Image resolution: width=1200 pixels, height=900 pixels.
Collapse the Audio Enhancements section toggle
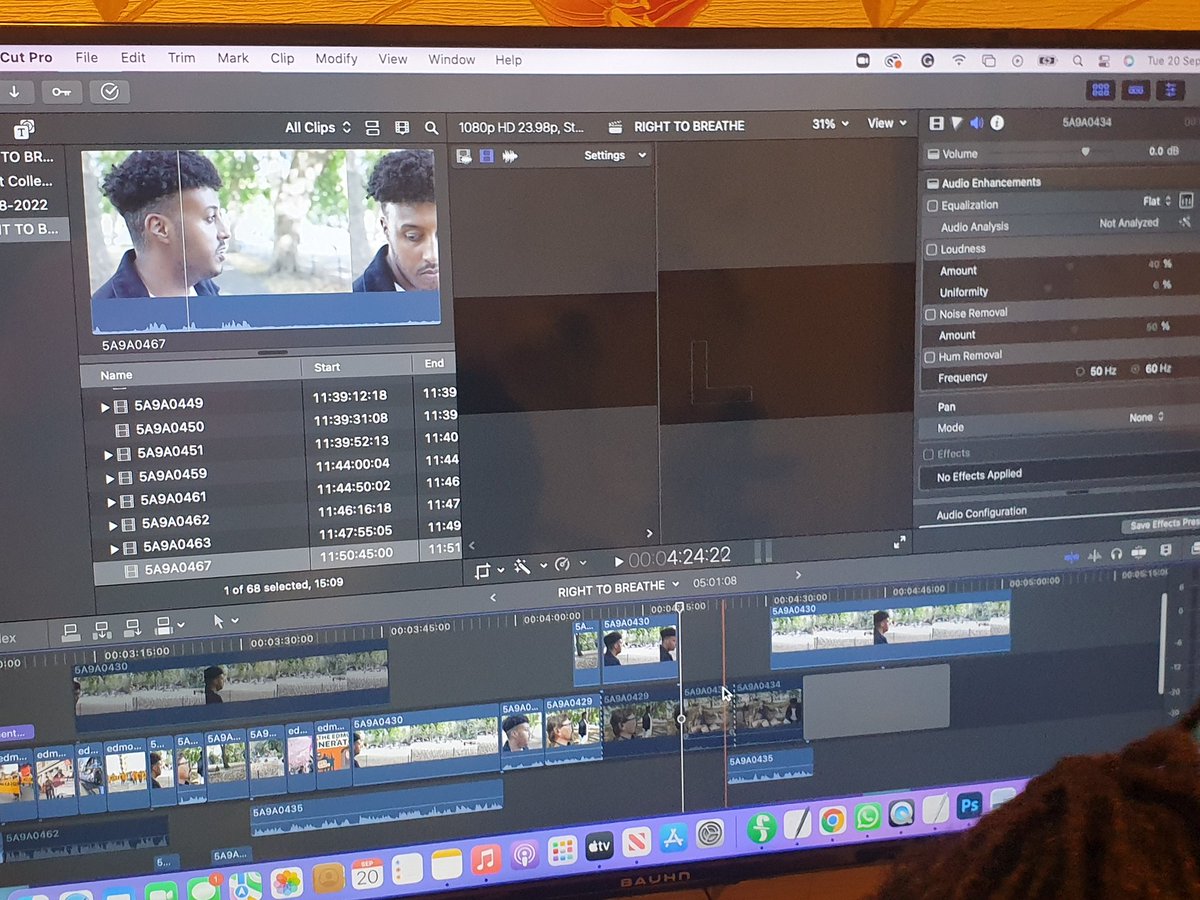point(933,184)
